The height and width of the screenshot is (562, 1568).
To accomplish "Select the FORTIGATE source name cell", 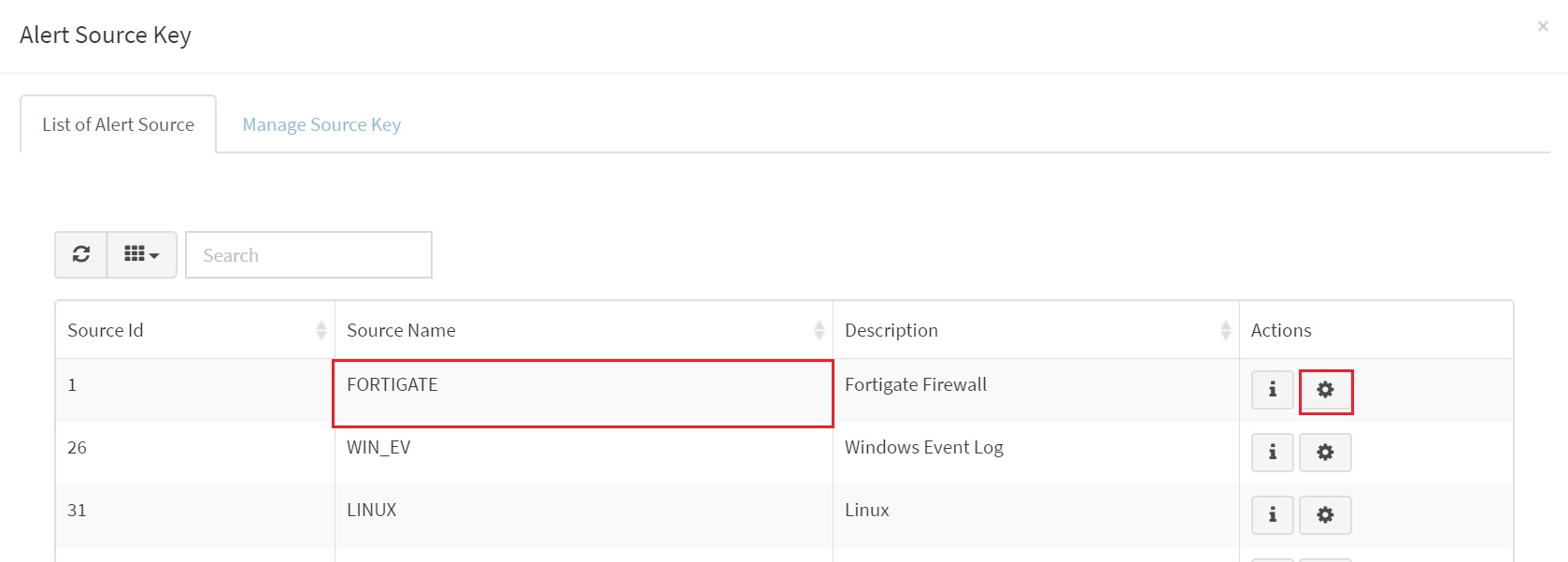I will [x=583, y=391].
